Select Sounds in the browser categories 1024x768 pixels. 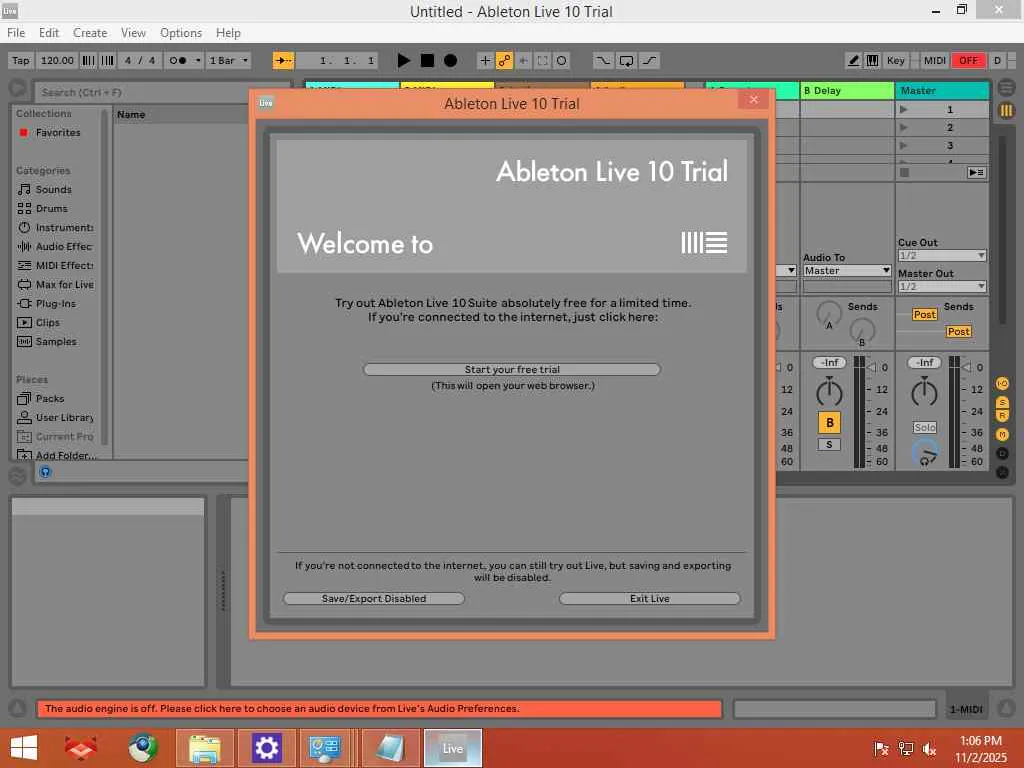[x=54, y=189]
